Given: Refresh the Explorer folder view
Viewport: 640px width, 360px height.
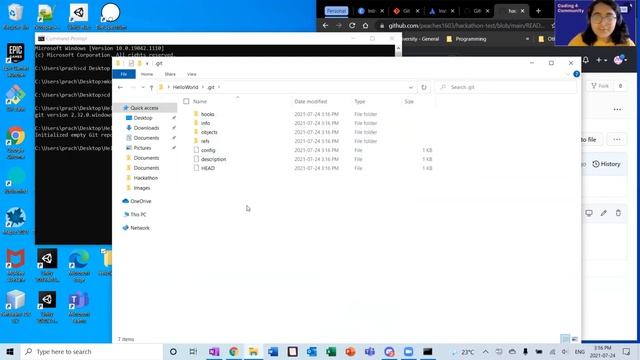Looking at the screenshot, I should 424,87.
